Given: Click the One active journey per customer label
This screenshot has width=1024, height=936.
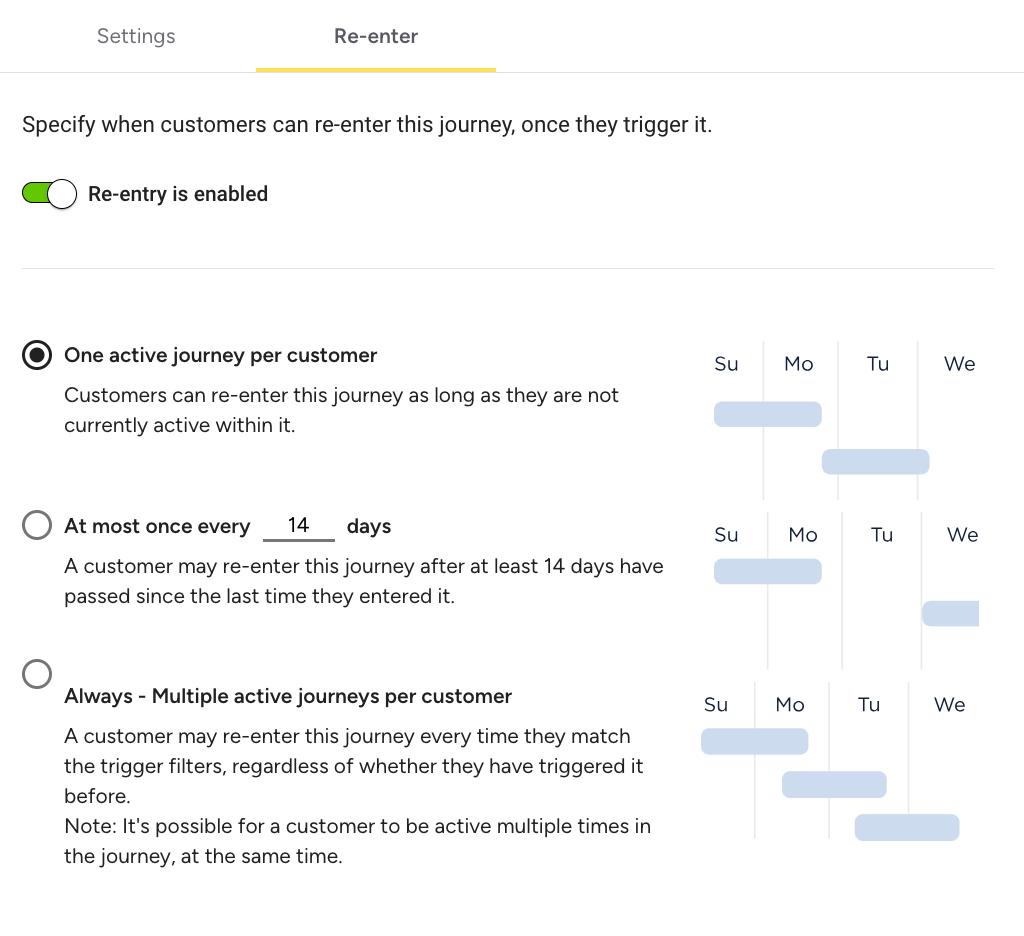Looking at the screenshot, I should [220, 355].
